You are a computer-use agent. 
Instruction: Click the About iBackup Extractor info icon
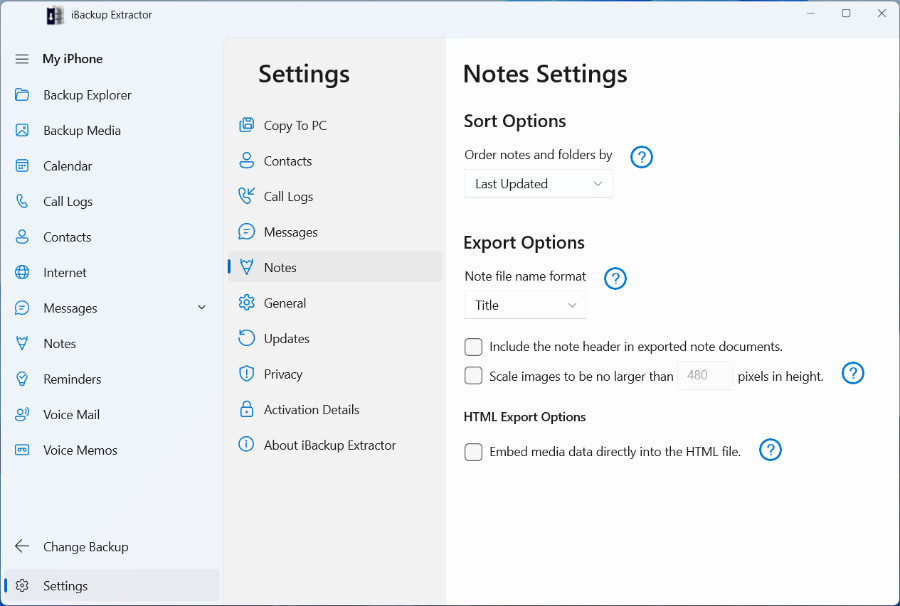(246, 444)
